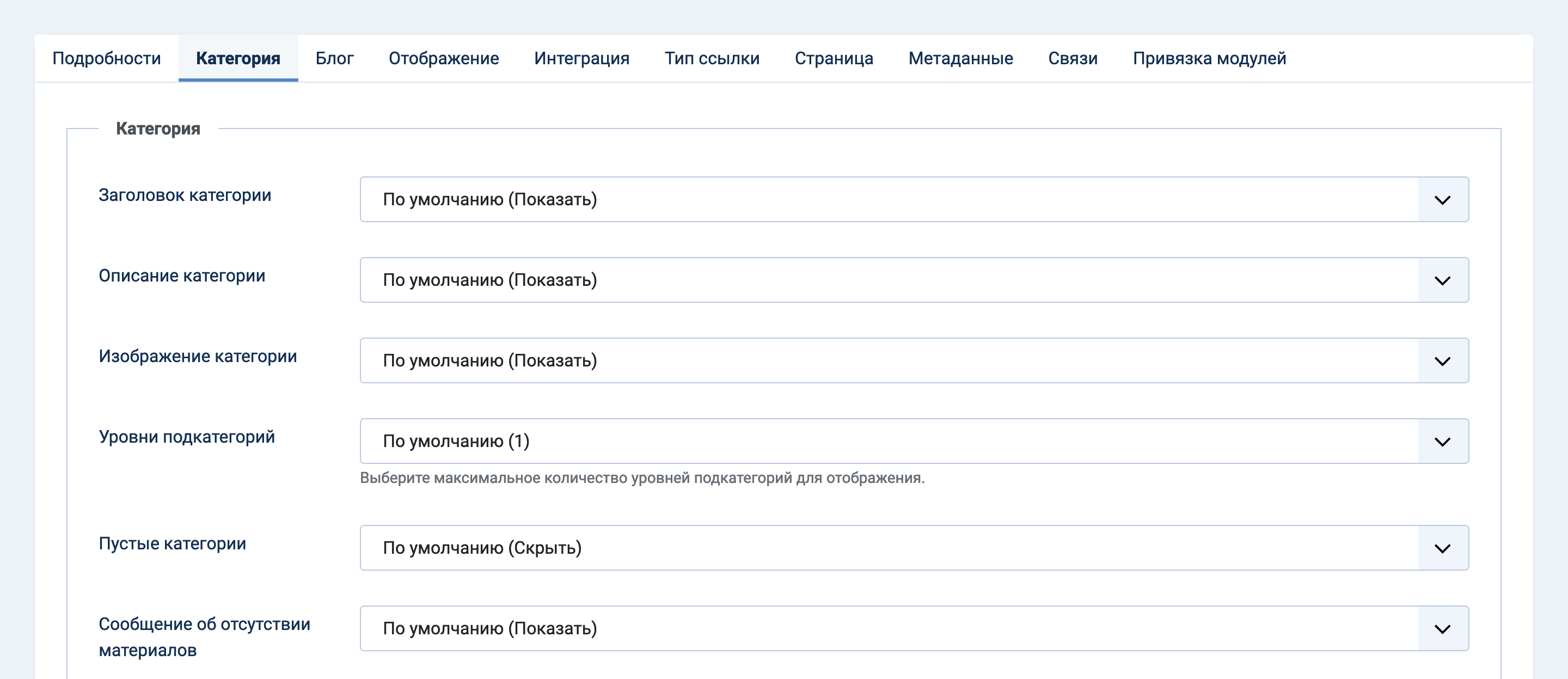Open the Заголовок категории dropdown
Viewport: 1568px width, 679px height.
(x=914, y=200)
